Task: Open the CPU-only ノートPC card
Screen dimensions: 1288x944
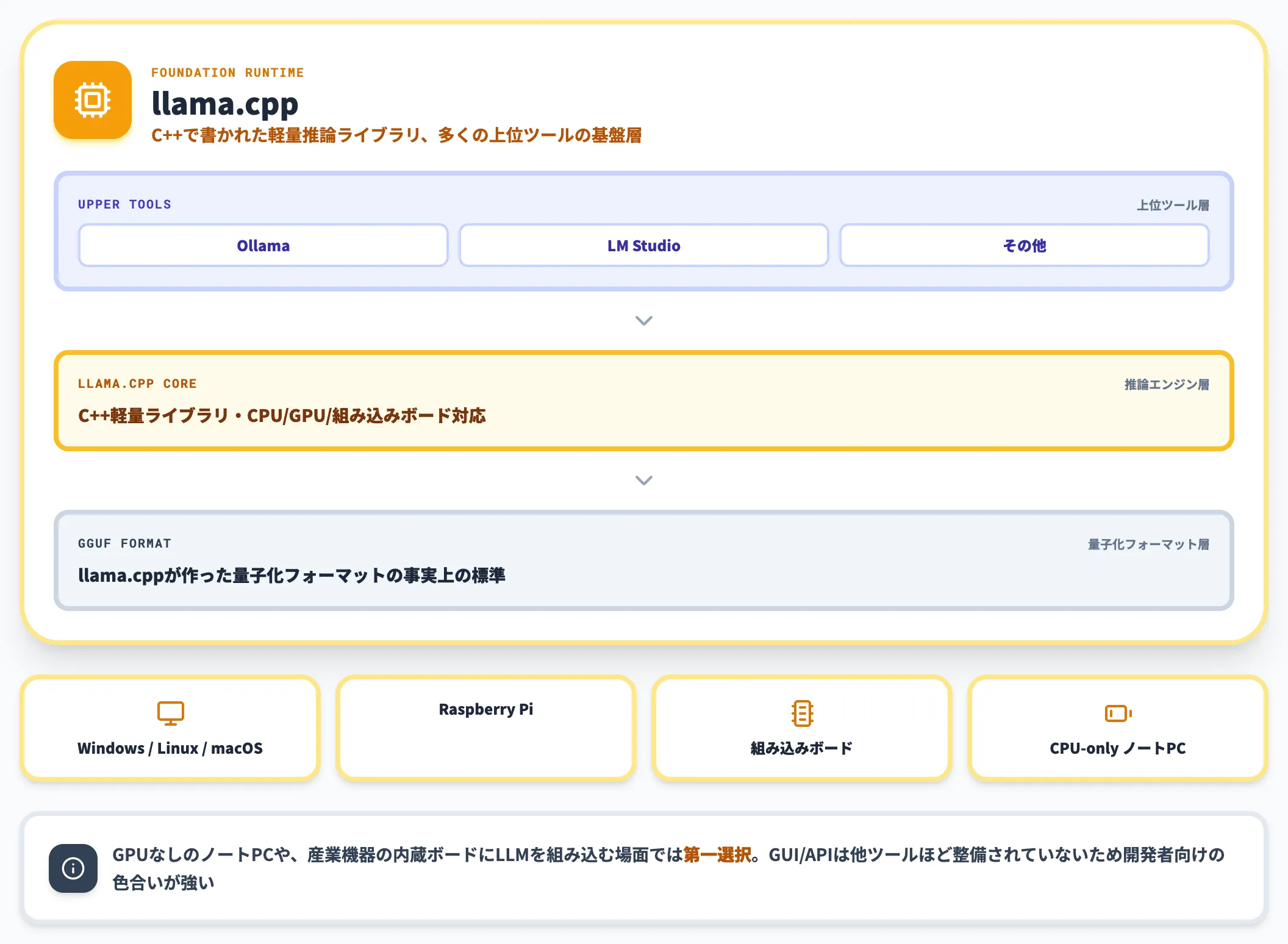Action: (x=1118, y=728)
